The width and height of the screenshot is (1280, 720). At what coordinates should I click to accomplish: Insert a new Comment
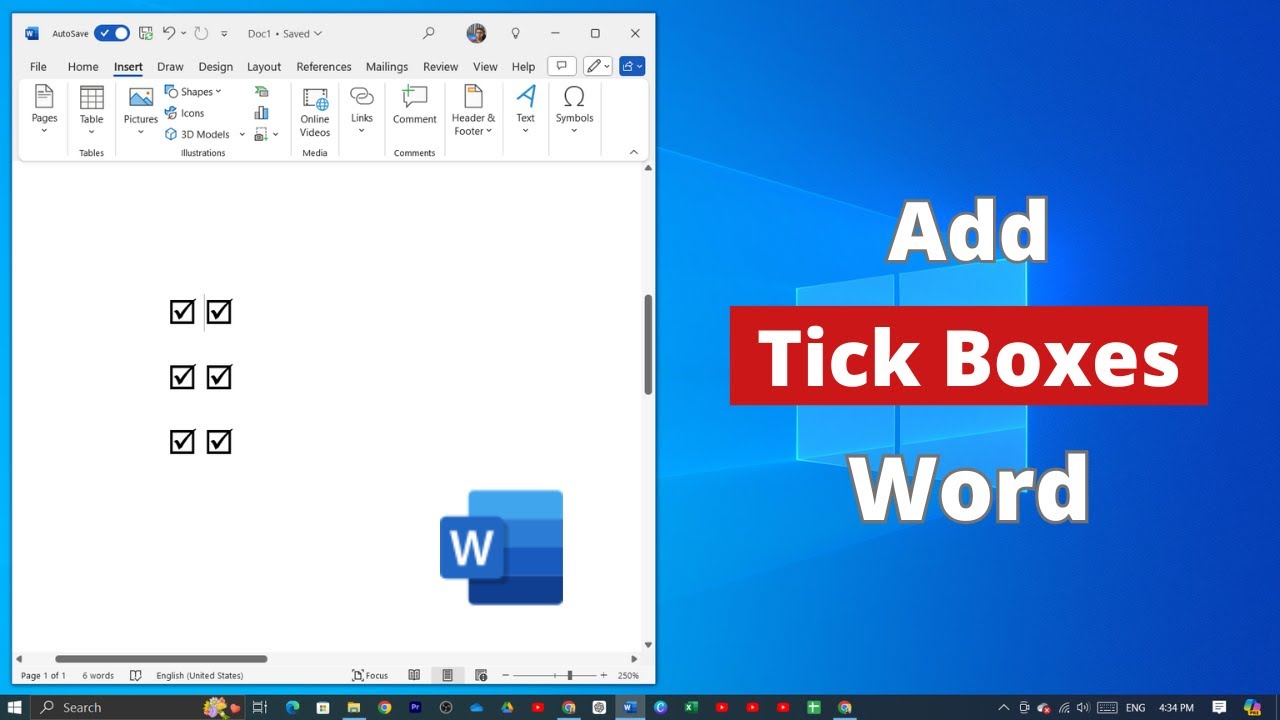(414, 106)
